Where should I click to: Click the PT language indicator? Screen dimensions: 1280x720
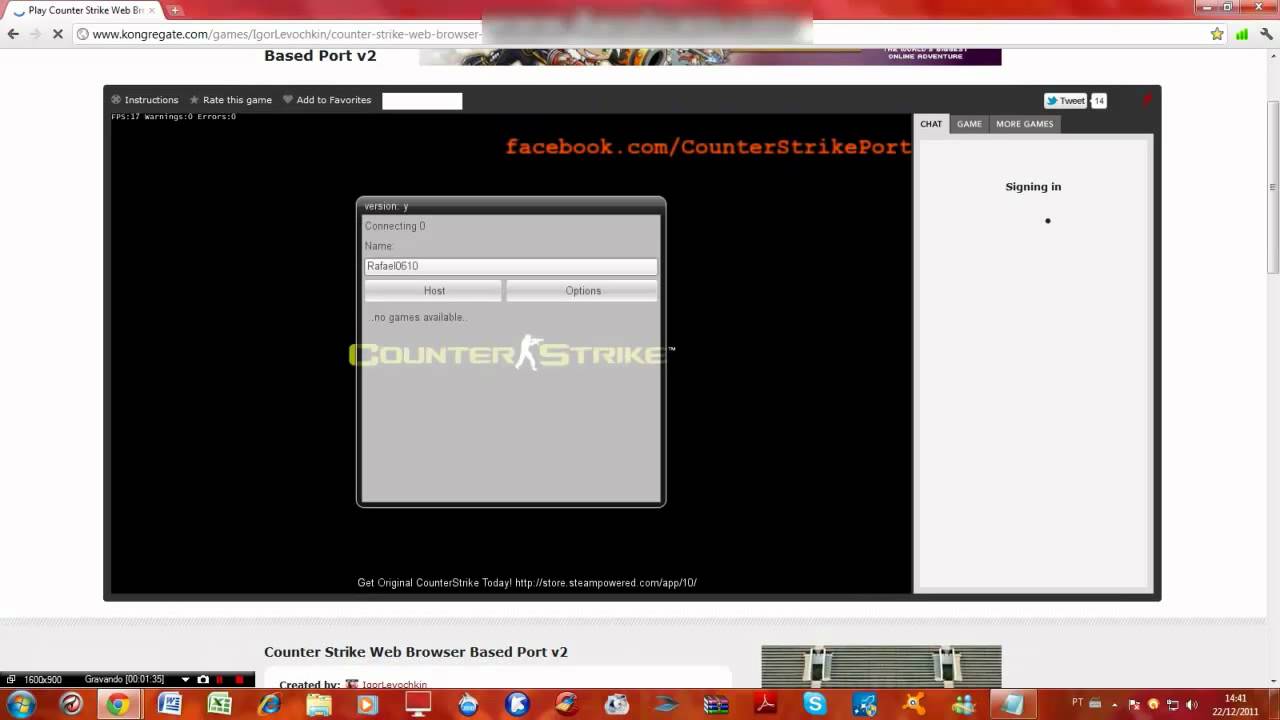[x=1077, y=702]
